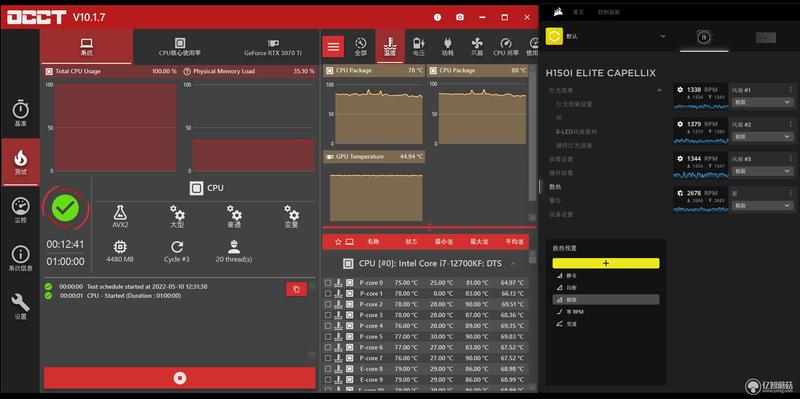Switch to the 系统 system tab

[86, 46]
